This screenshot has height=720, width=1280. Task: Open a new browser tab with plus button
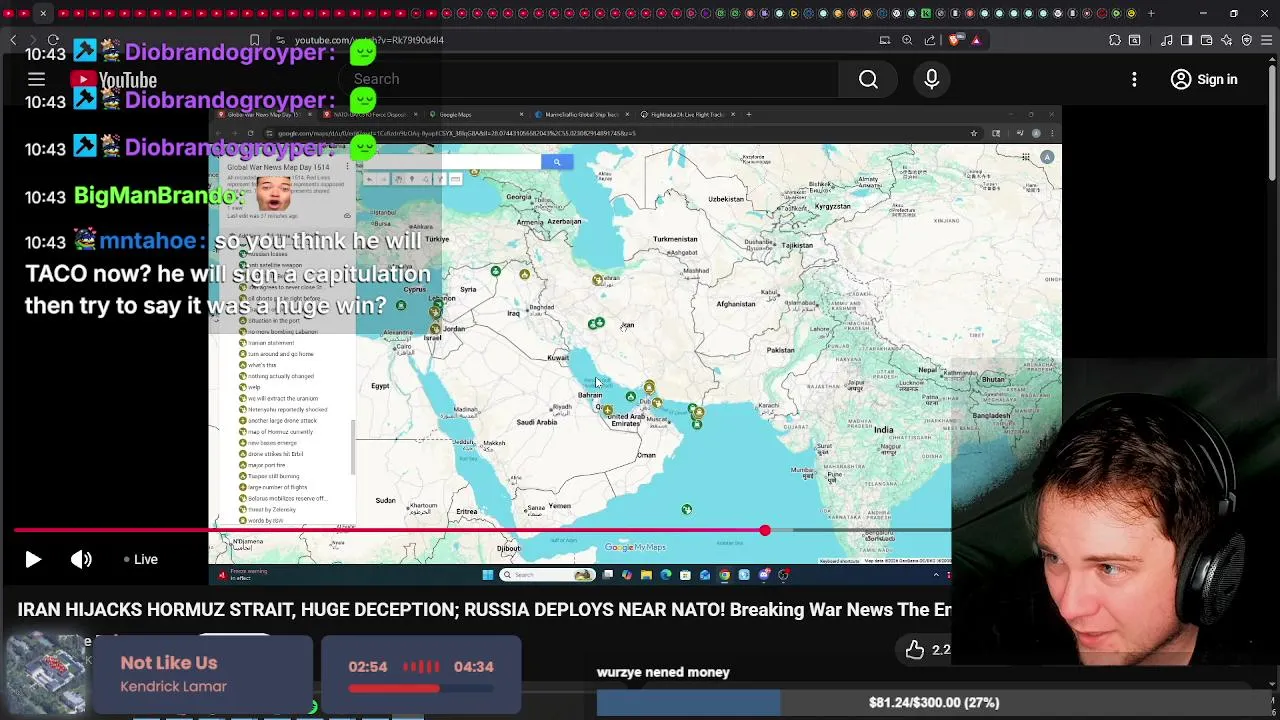(x=1151, y=13)
